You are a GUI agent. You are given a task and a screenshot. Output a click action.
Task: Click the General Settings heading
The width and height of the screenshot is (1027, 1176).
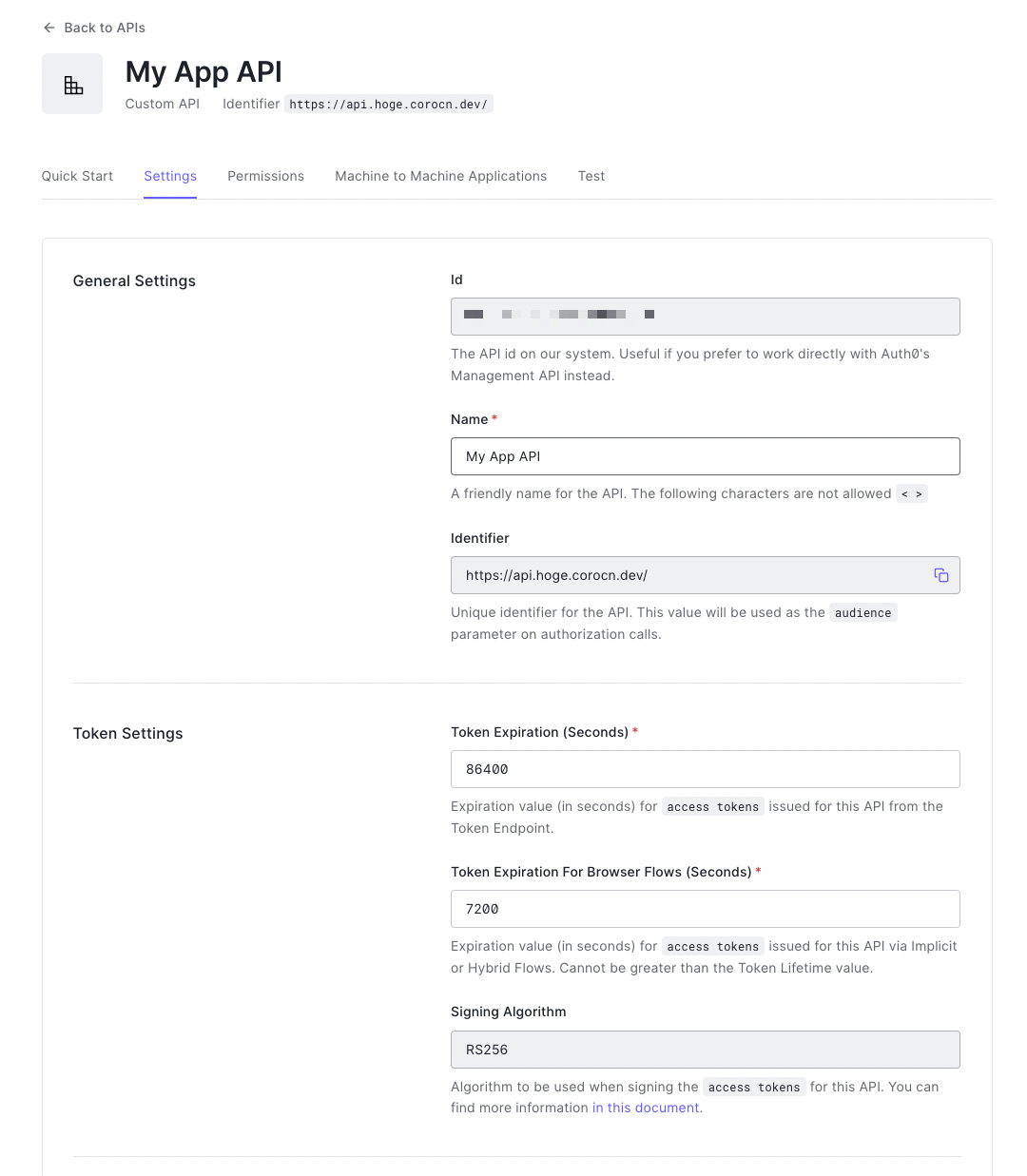[134, 280]
